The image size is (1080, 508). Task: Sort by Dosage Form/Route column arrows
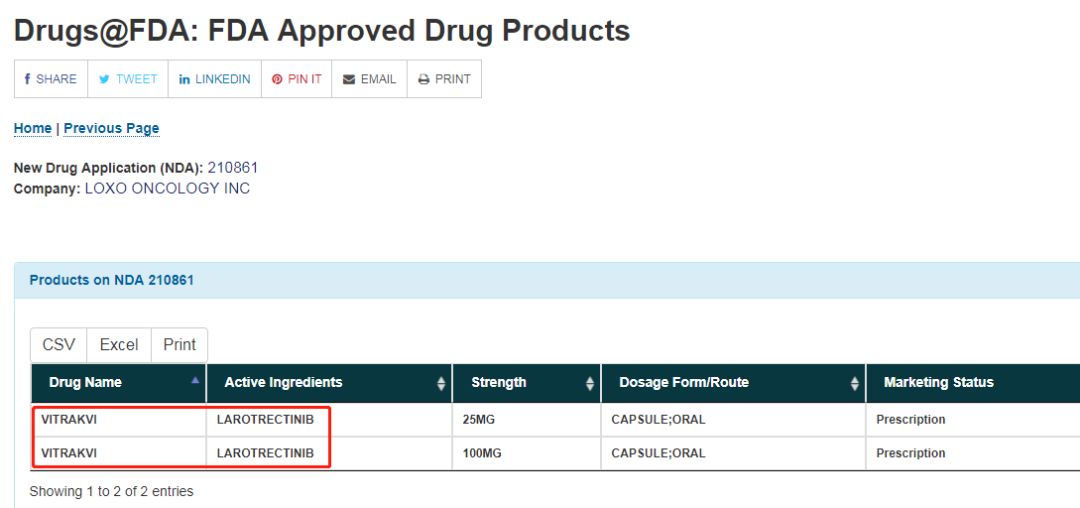pos(855,383)
